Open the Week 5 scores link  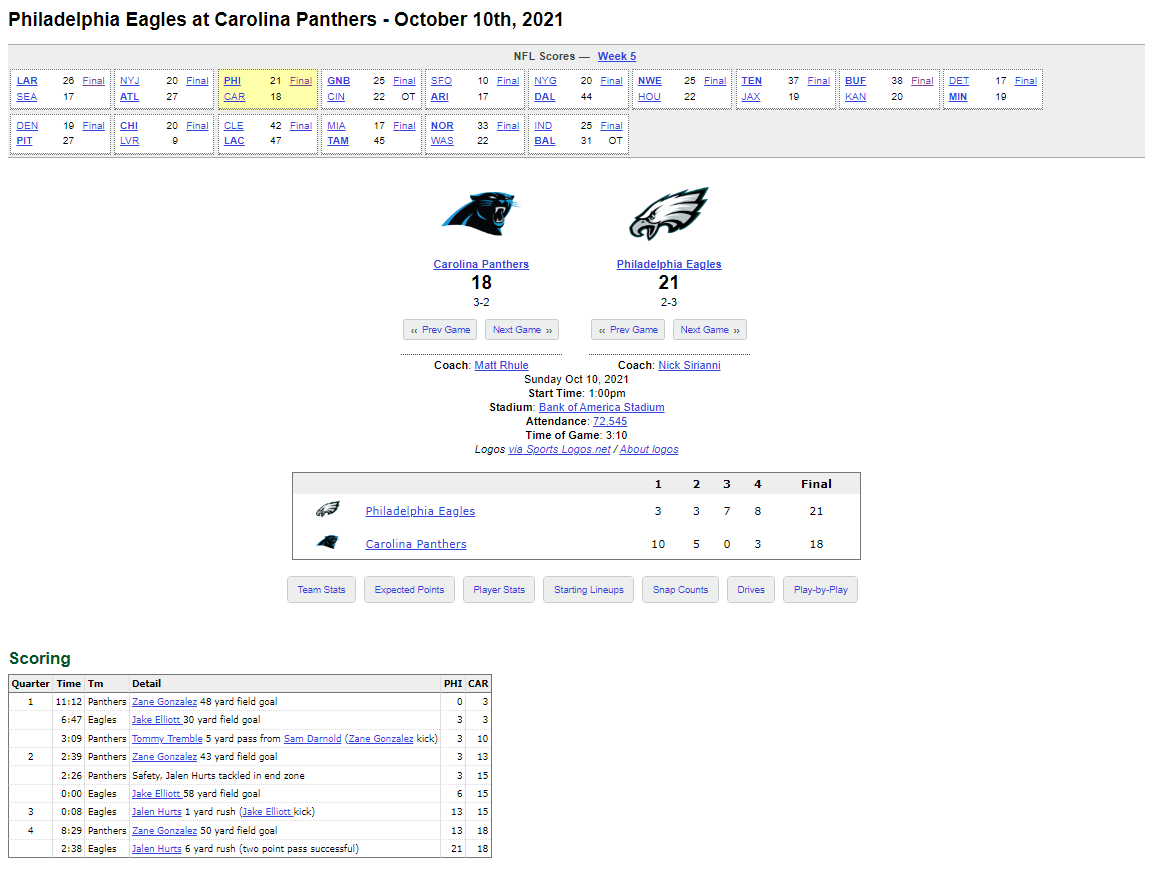pos(616,56)
